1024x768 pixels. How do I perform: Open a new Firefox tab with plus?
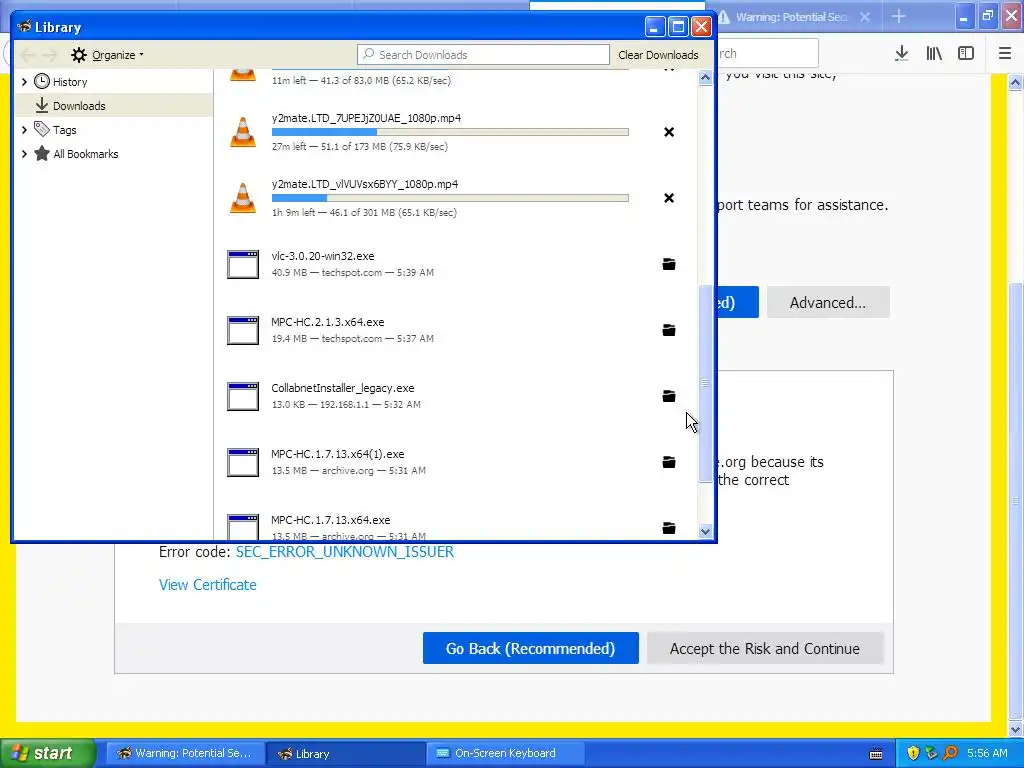tap(899, 17)
